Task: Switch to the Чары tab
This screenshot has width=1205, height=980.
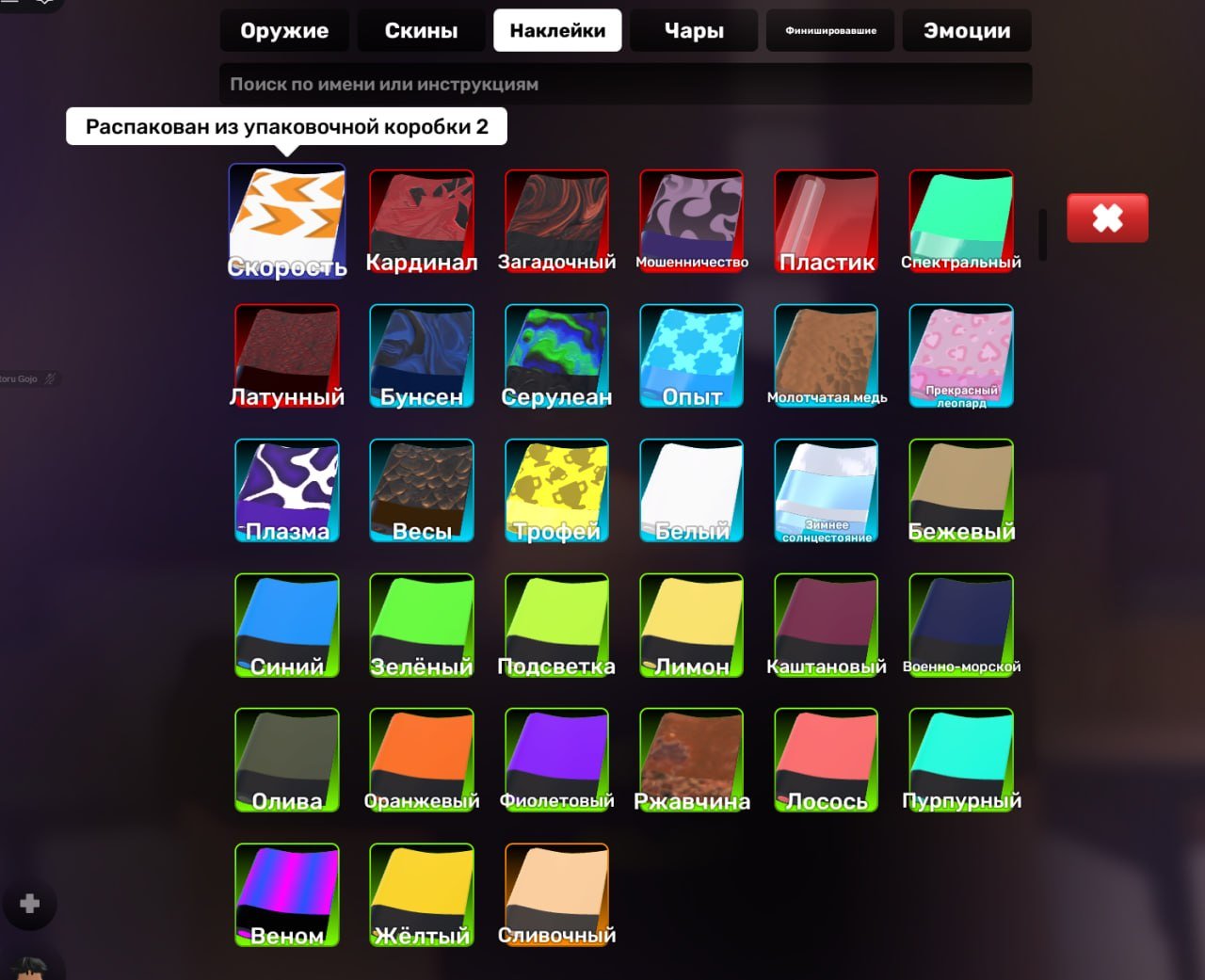Action: tap(694, 30)
